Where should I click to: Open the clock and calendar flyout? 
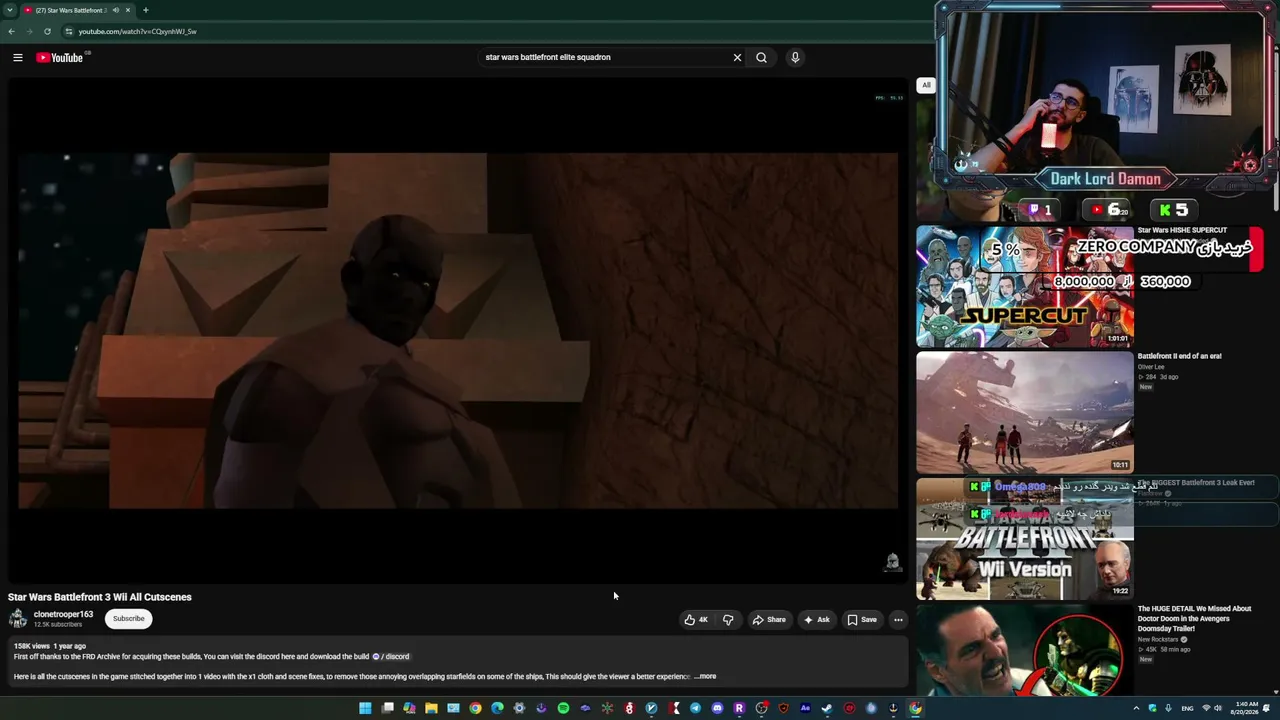(1246, 708)
